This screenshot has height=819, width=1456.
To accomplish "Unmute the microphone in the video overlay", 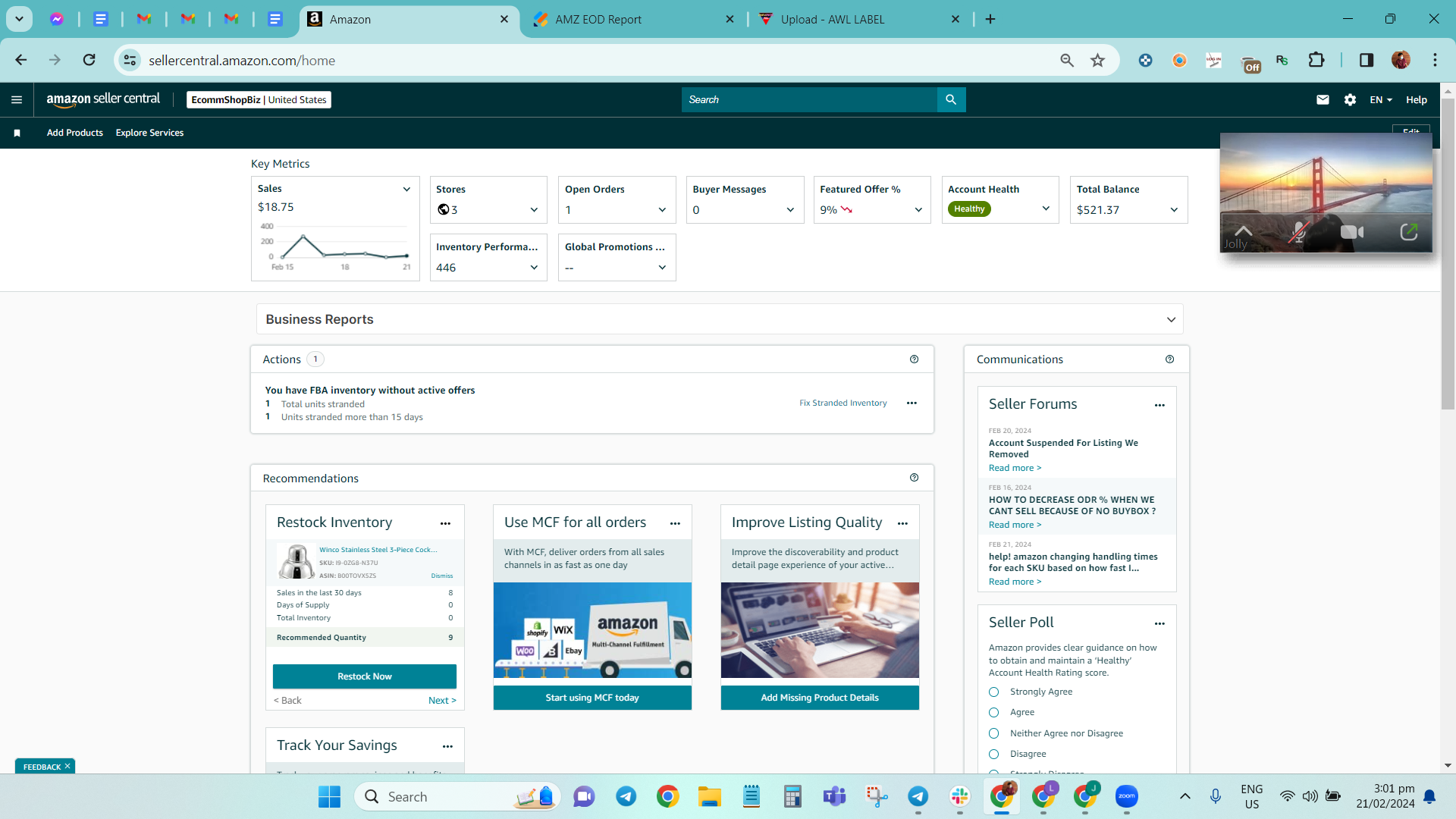I will pos(1299,232).
